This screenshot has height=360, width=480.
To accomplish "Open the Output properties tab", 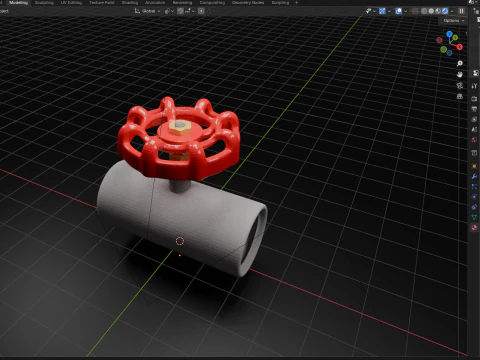I will pyautogui.click(x=474, y=109).
